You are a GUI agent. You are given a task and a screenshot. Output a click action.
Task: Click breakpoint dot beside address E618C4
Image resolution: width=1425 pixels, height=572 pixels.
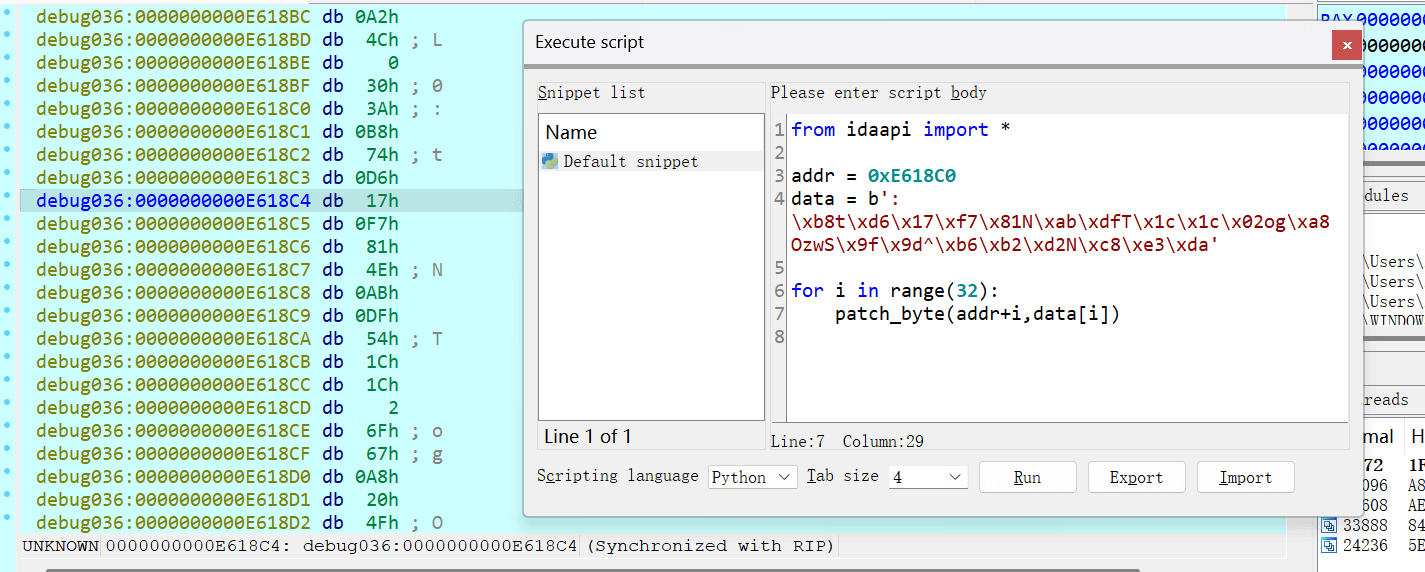(8, 200)
